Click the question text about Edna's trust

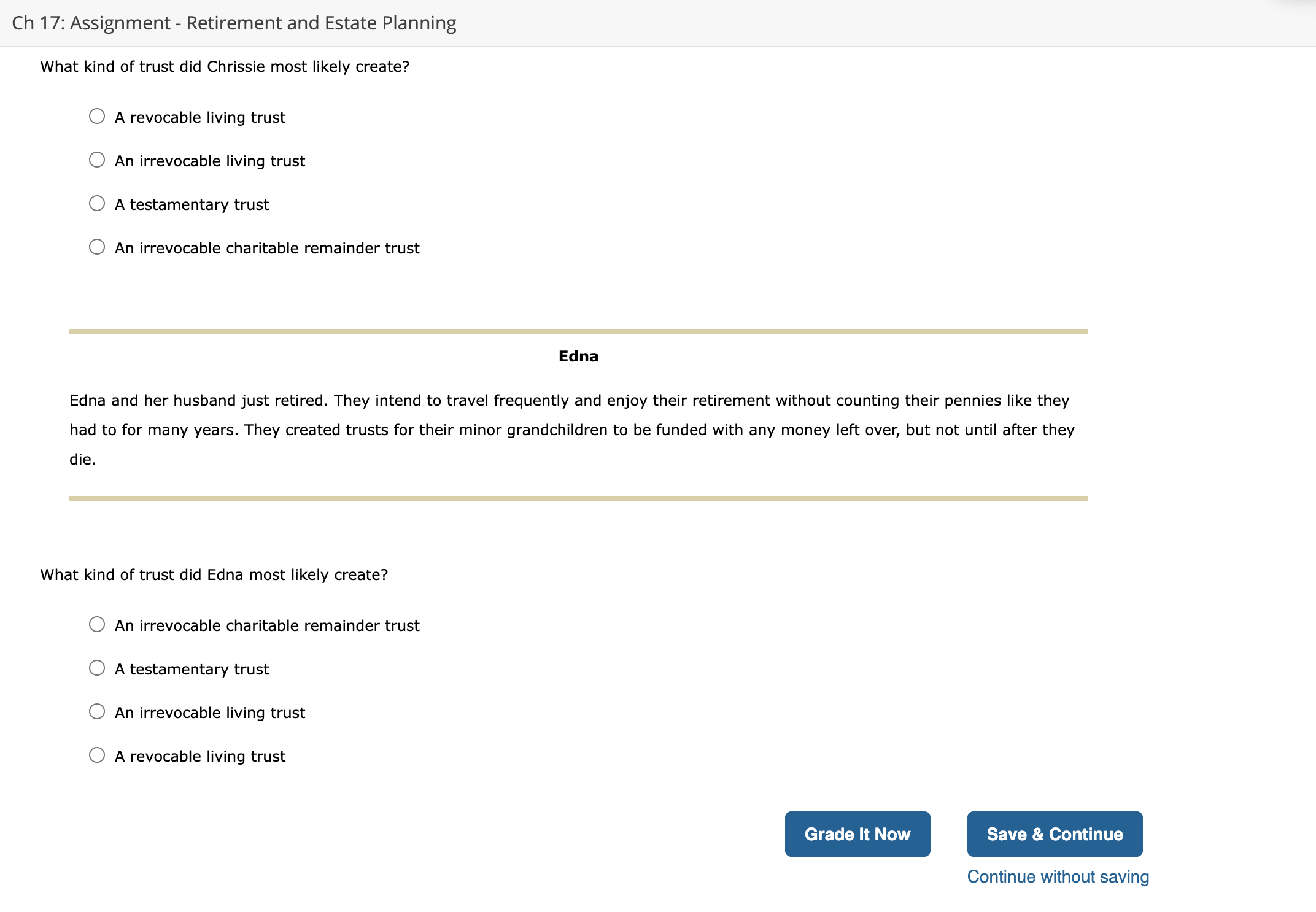pos(214,574)
